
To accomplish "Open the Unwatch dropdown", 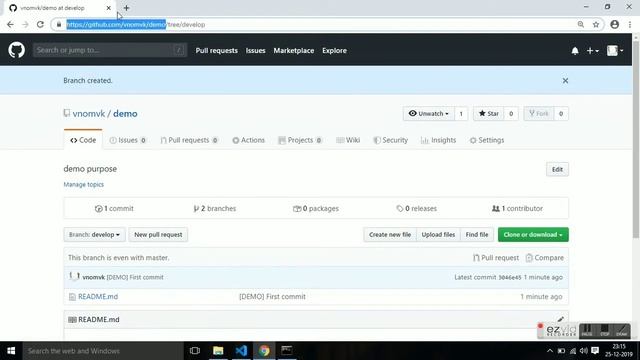I will [429, 113].
